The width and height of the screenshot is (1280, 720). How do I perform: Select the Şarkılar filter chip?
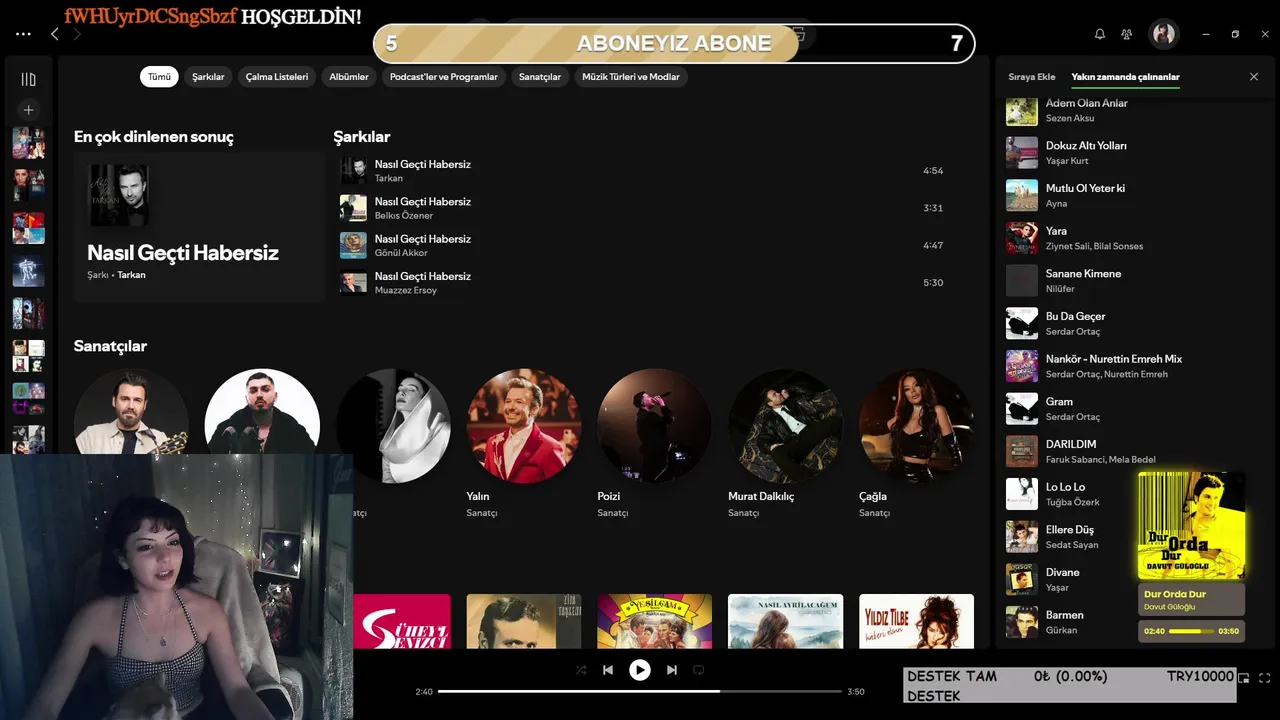208,77
